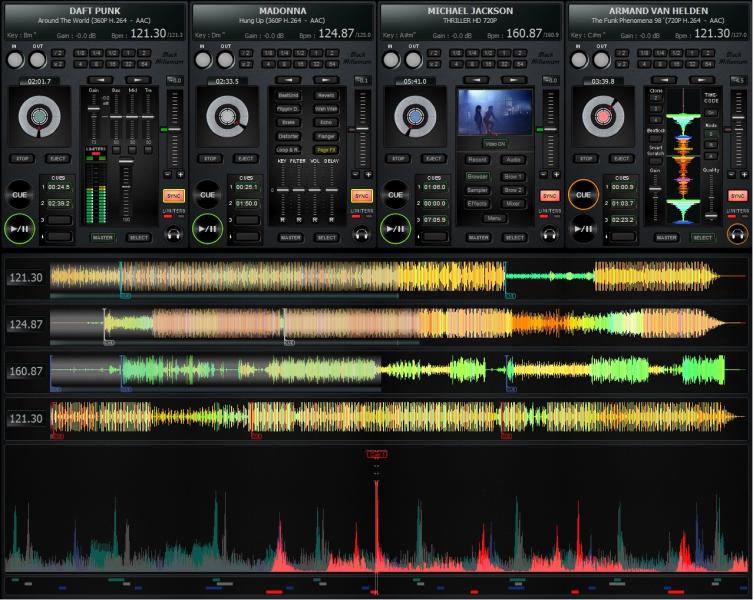Viewport: 753px width, 600px height.
Task: Switch Michael Jackson panel to previous page arrow
Action: click(x=477, y=80)
